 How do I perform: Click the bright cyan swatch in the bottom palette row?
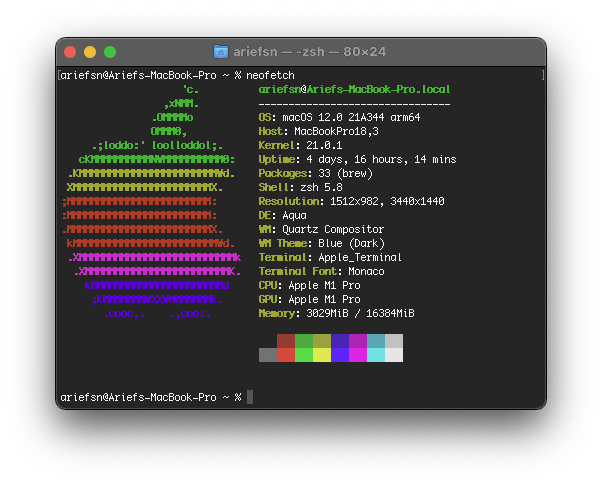click(376, 355)
